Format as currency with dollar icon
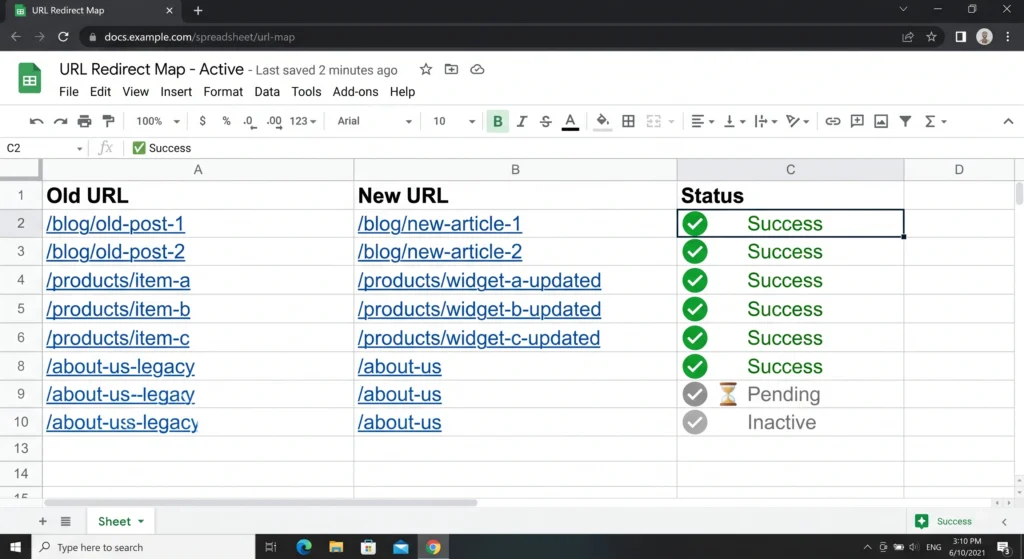Viewport: 1024px width, 559px height. [x=202, y=121]
